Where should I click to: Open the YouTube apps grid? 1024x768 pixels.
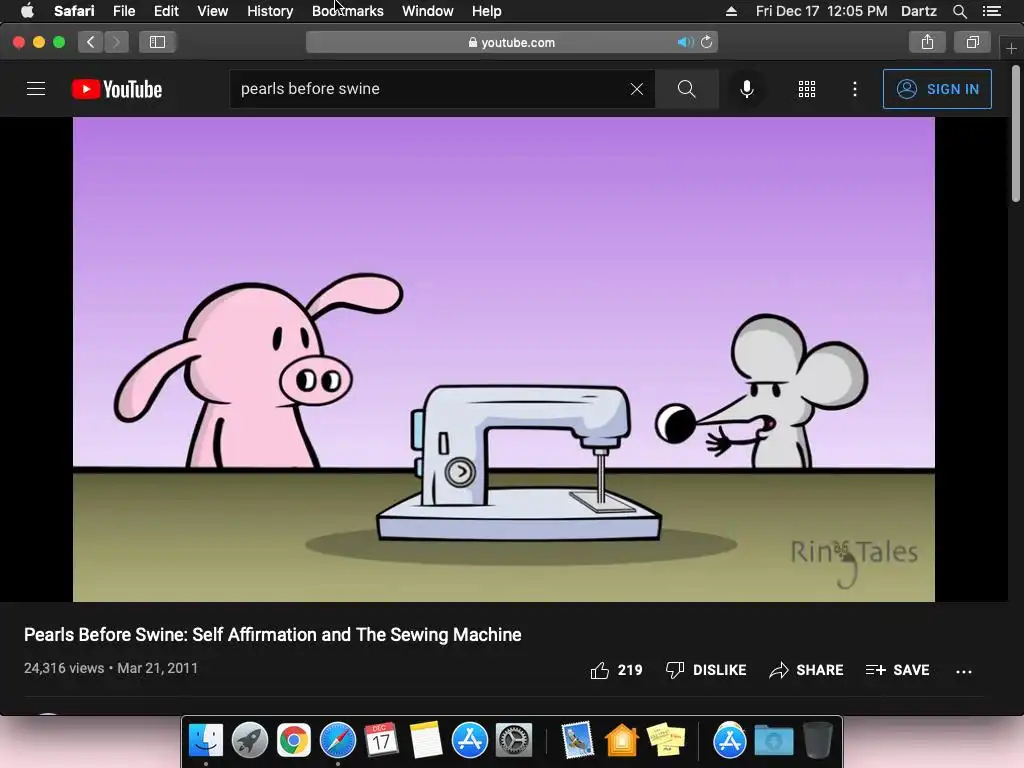807,89
